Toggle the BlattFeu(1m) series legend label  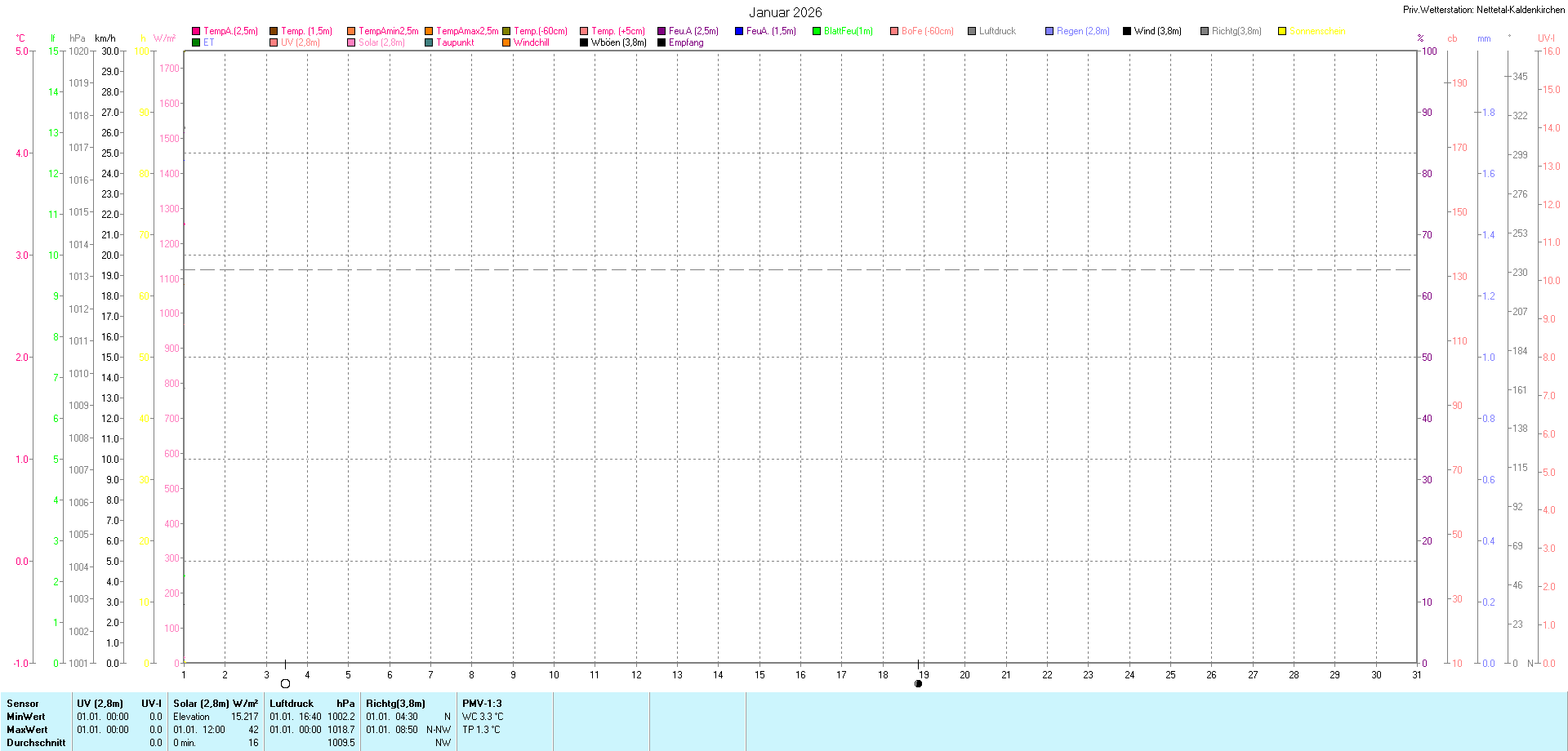(848, 31)
